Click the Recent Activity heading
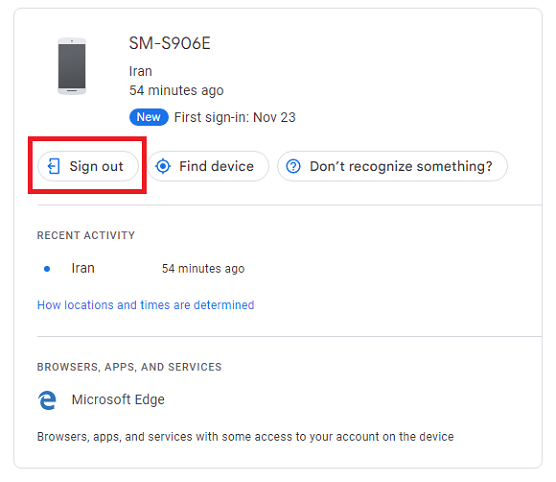Screen dimensions: 556x482 pos(86,236)
